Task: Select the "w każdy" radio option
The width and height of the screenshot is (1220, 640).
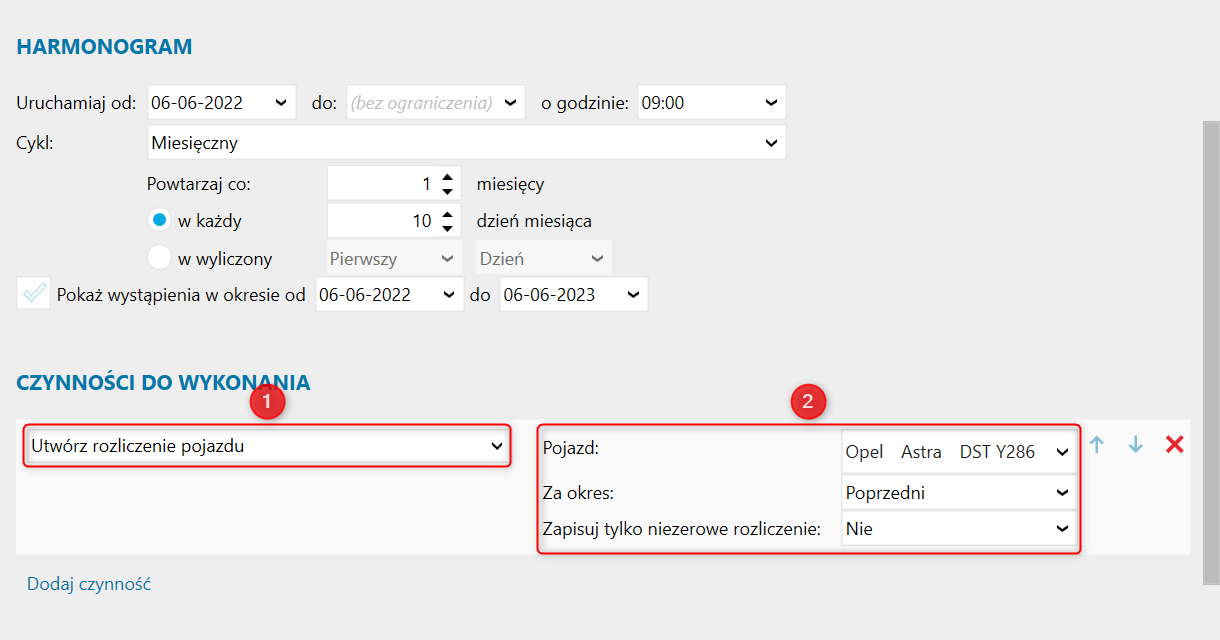Action: point(160,221)
